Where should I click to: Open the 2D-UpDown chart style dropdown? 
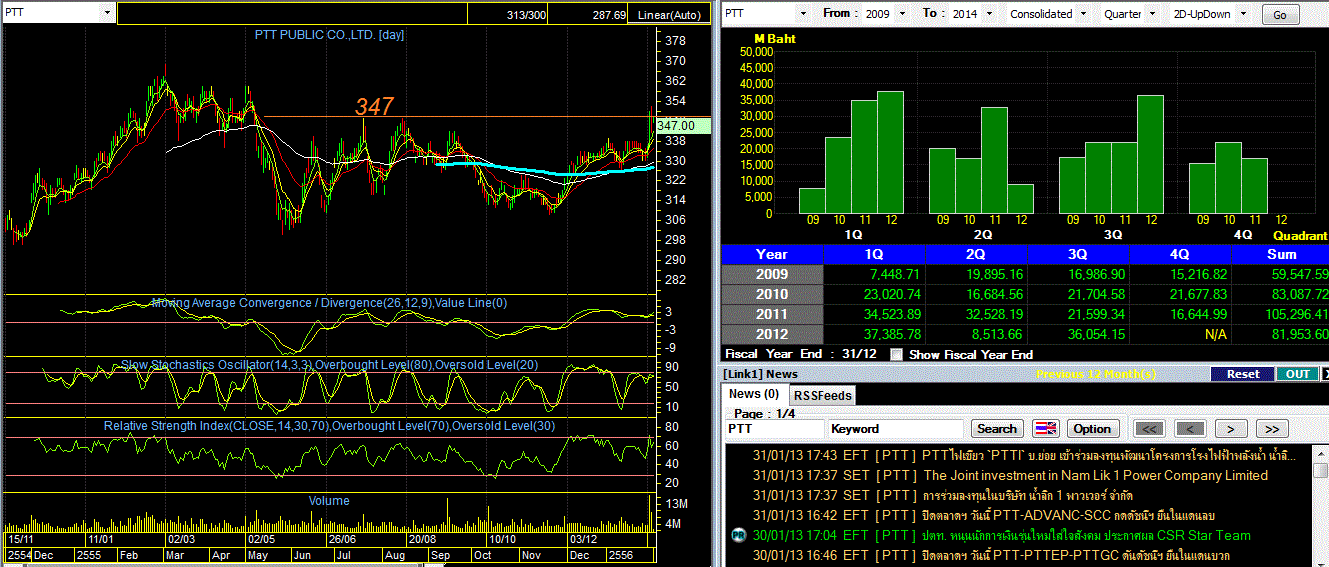tap(1242, 14)
